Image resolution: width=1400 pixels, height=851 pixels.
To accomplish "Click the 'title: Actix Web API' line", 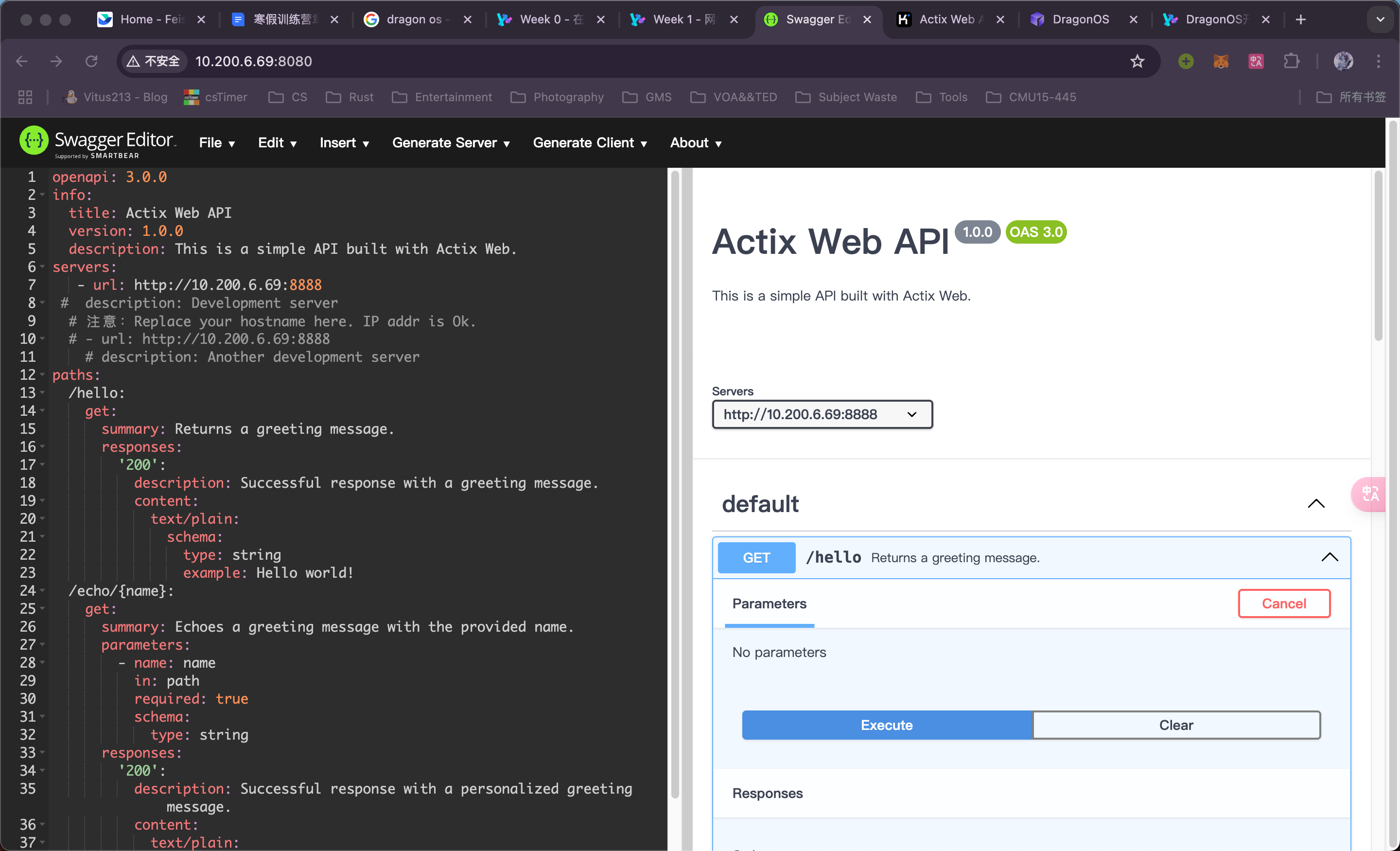I will (150, 213).
